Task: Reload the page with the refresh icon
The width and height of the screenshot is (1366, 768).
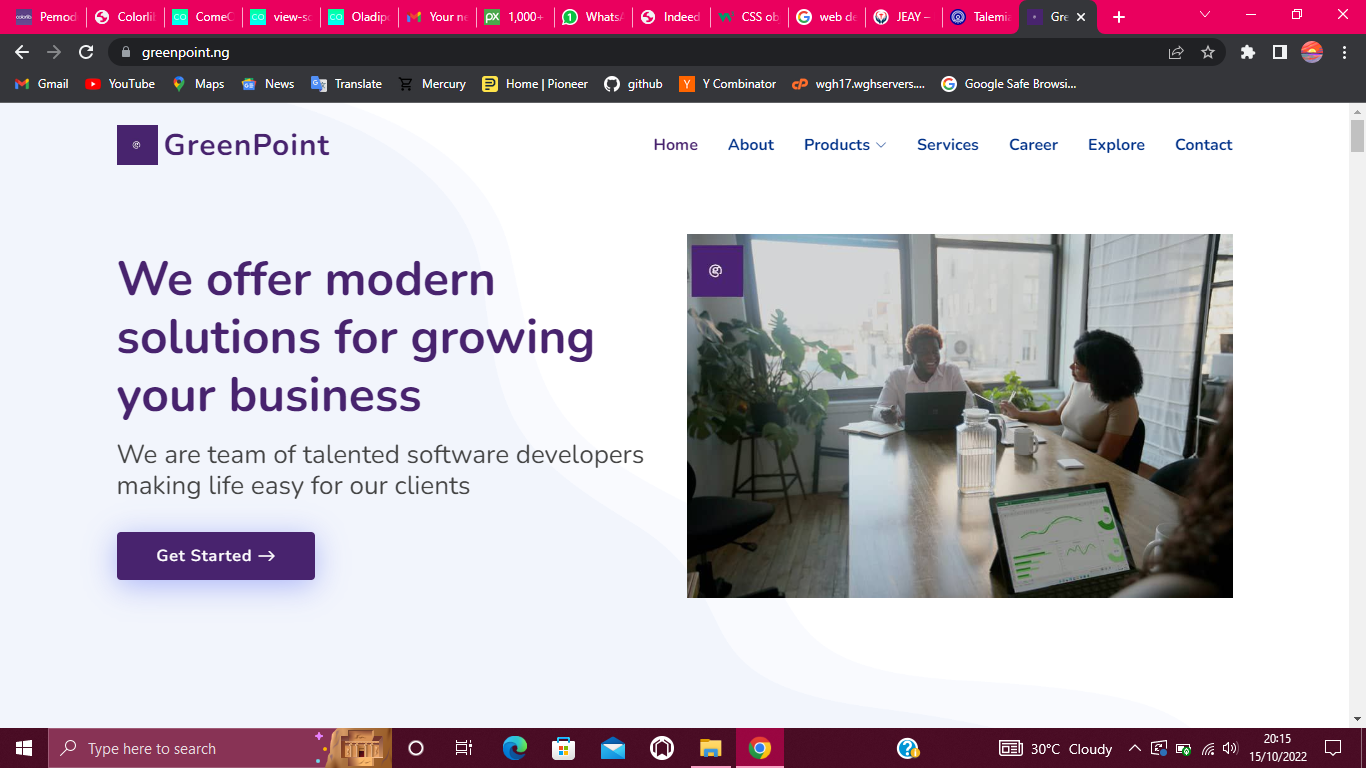Action: (87, 52)
